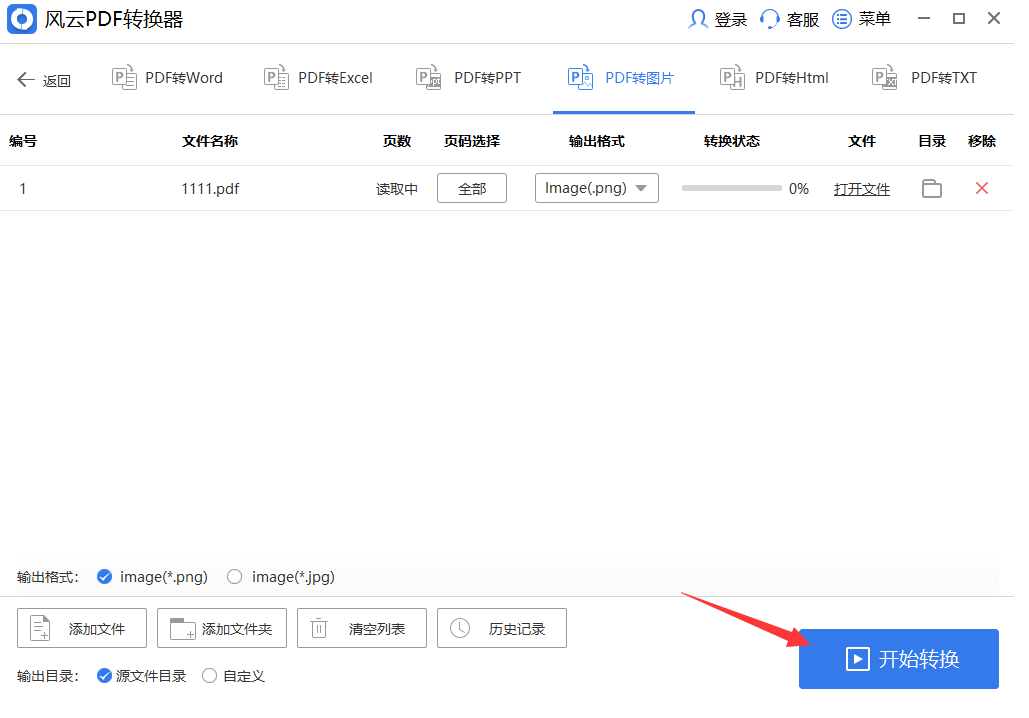The height and width of the screenshot is (718, 1029).
Task: Click the PDF to Word tab icon
Action: point(124,78)
